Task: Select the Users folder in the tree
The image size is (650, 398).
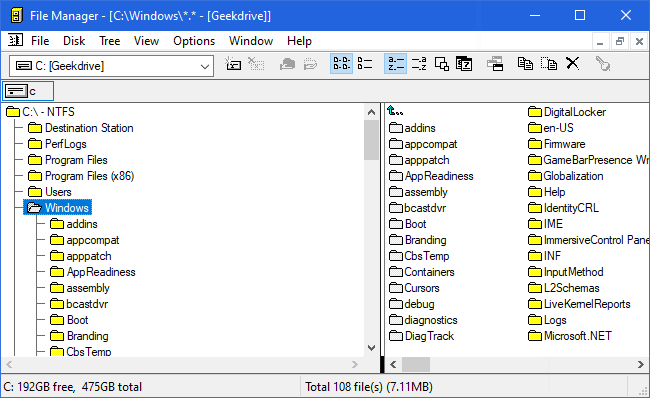Action: (50, 192)
